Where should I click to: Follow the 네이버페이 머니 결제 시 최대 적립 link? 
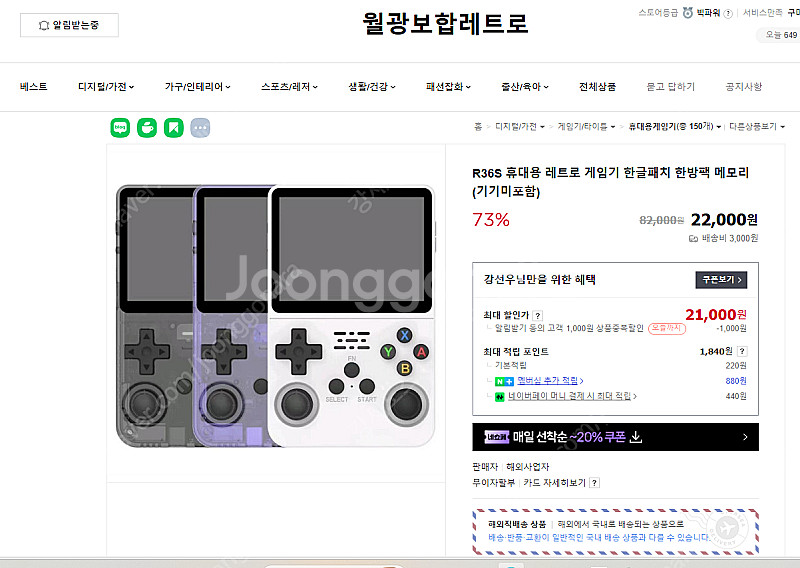point(572,396)
